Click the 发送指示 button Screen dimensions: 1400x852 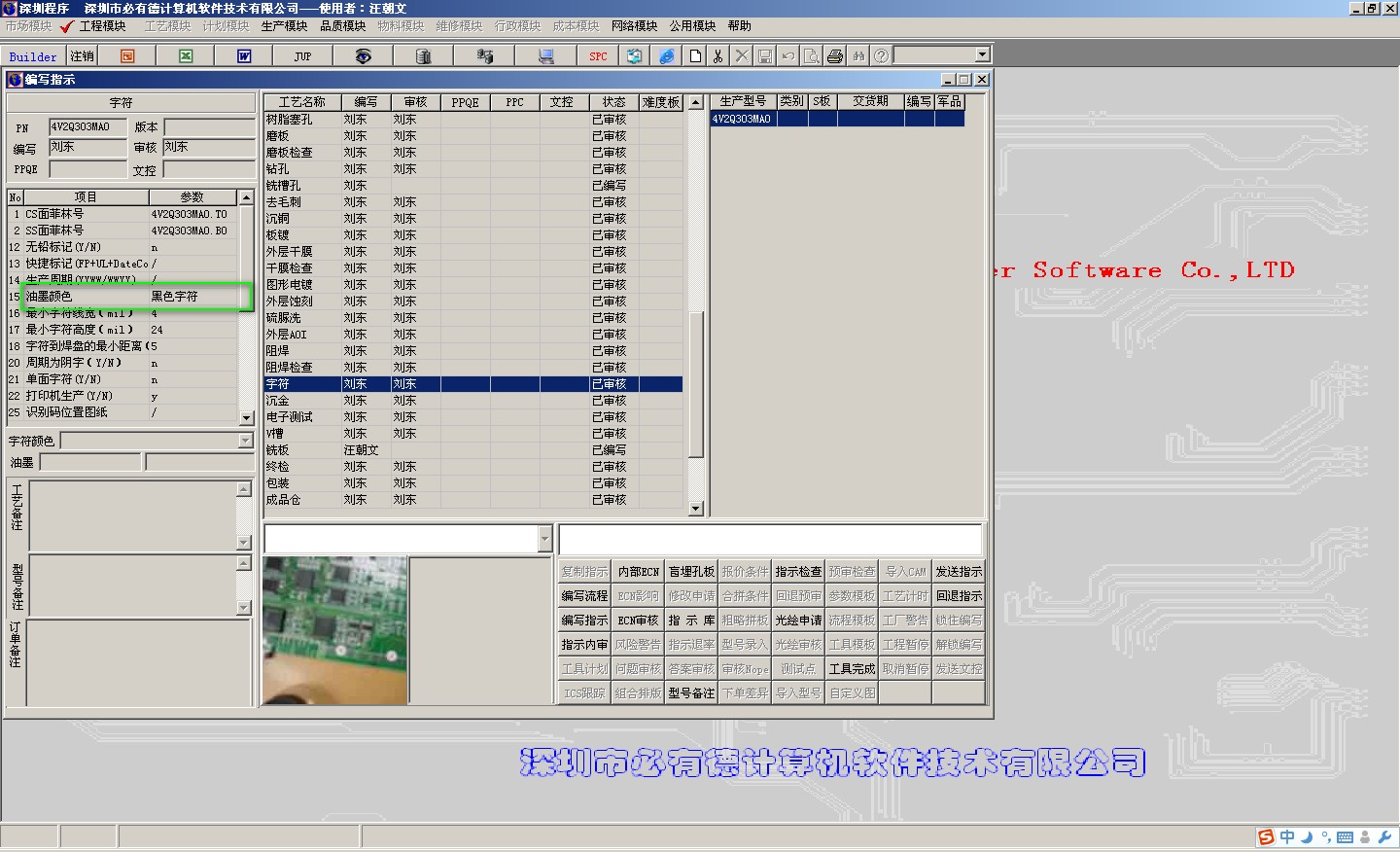pos(959,572)
